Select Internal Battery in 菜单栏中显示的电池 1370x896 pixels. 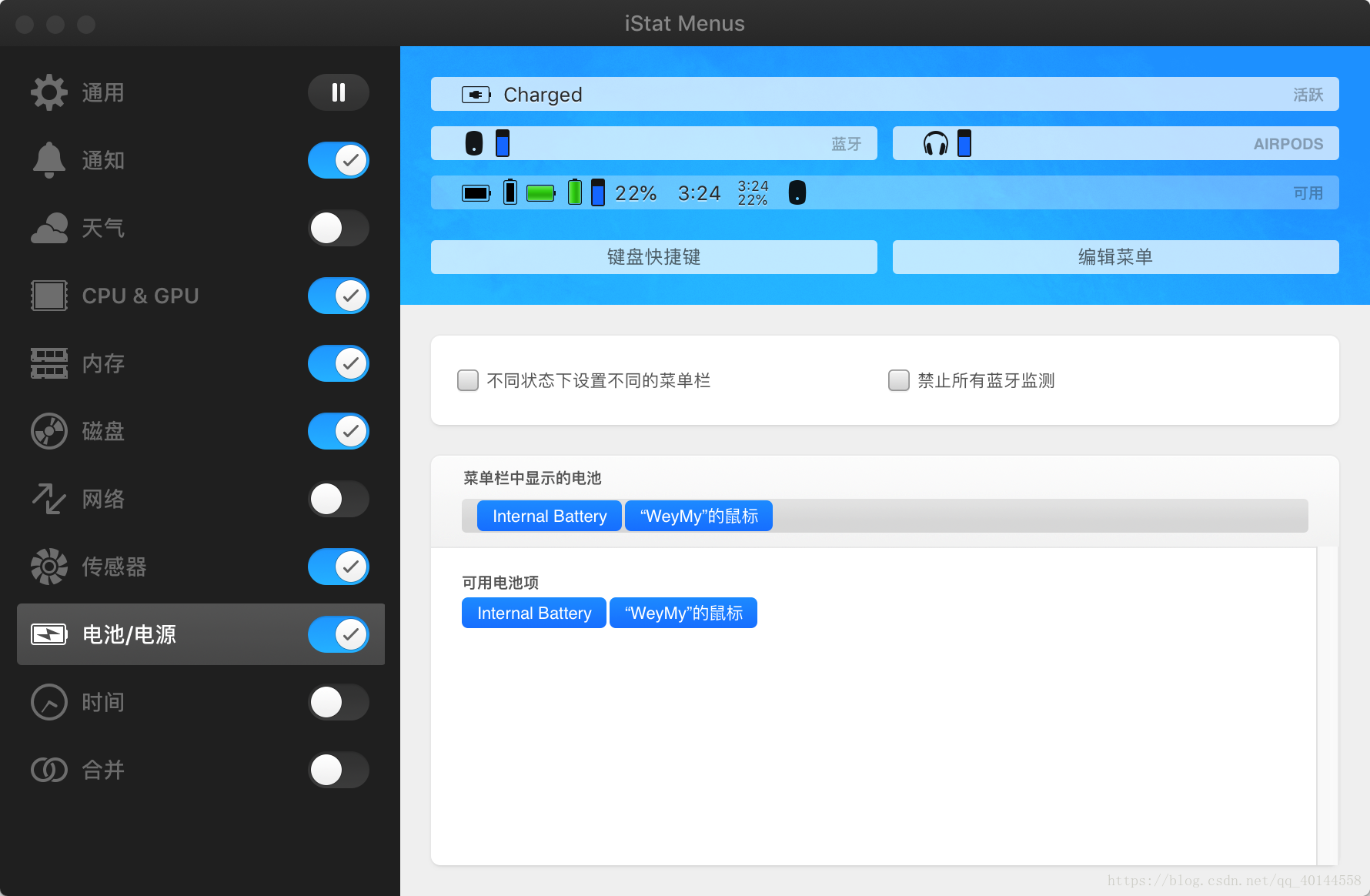point(550,516)
